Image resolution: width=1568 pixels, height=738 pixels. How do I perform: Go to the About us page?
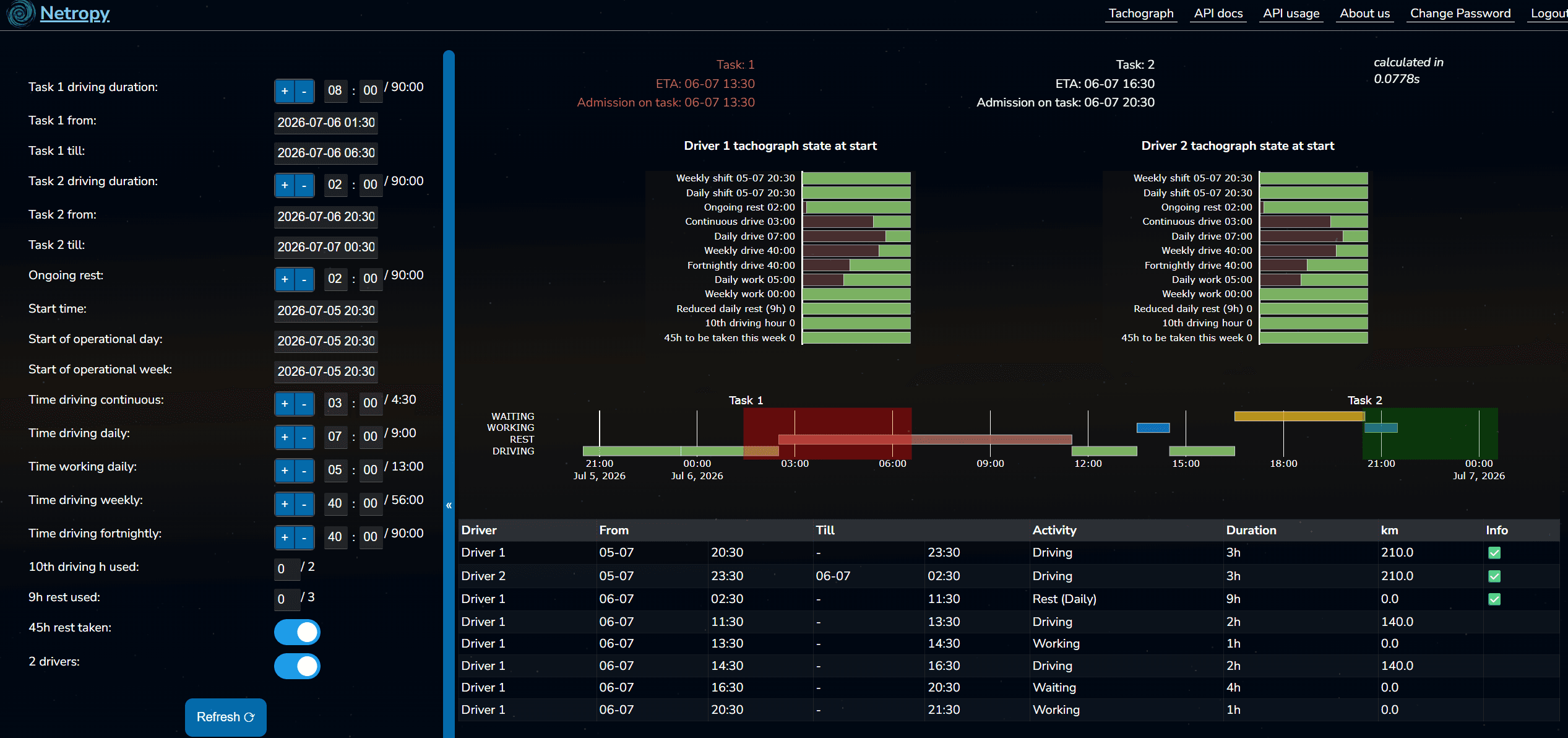1364,13
